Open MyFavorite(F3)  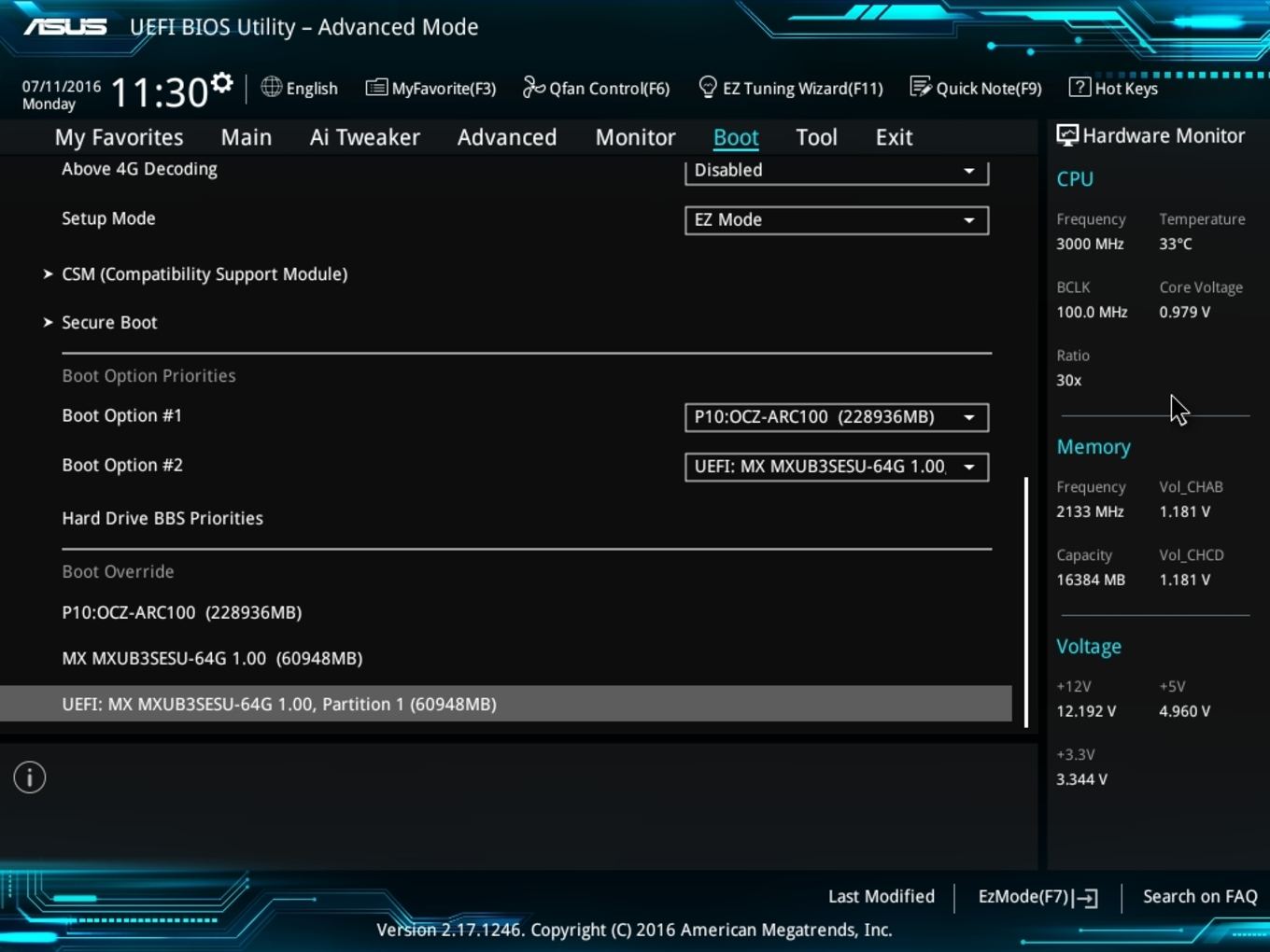click(x=430, y=88)
